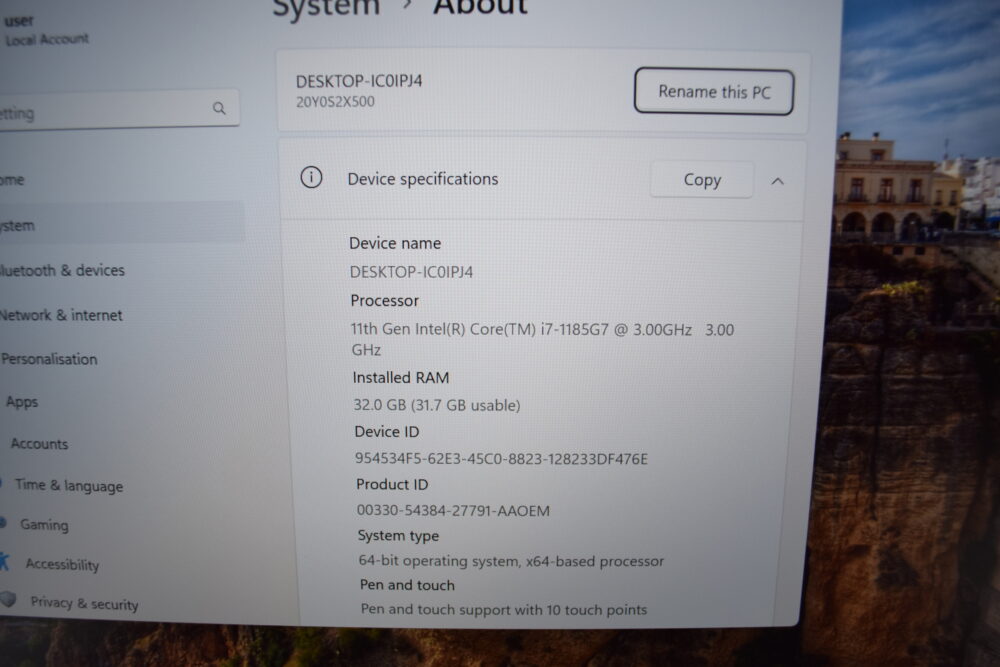Click the 64-bit operating system text
The image size is (1000, 667).
tap(511, 561)
